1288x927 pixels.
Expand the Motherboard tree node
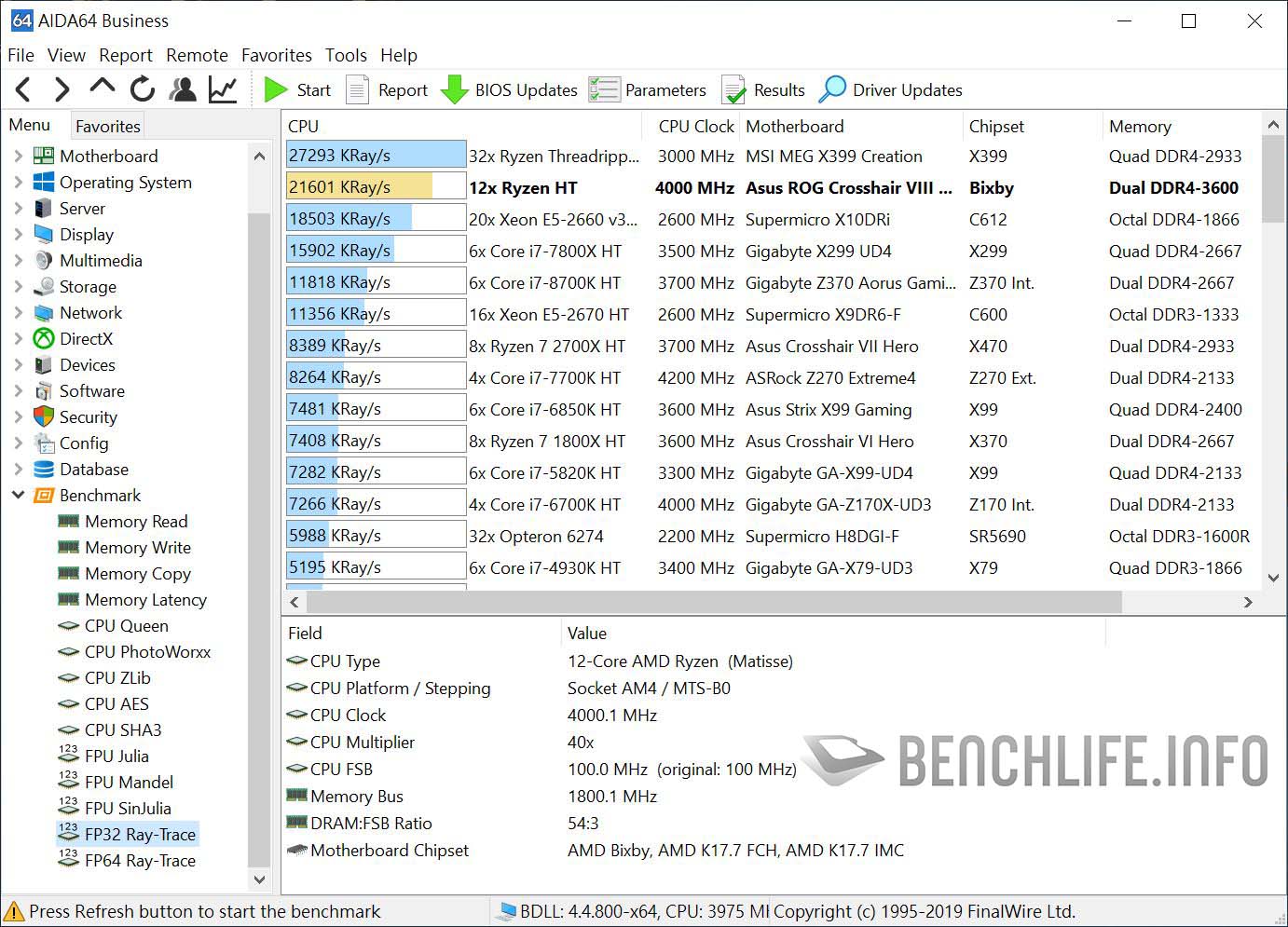(x=19, y=156)
